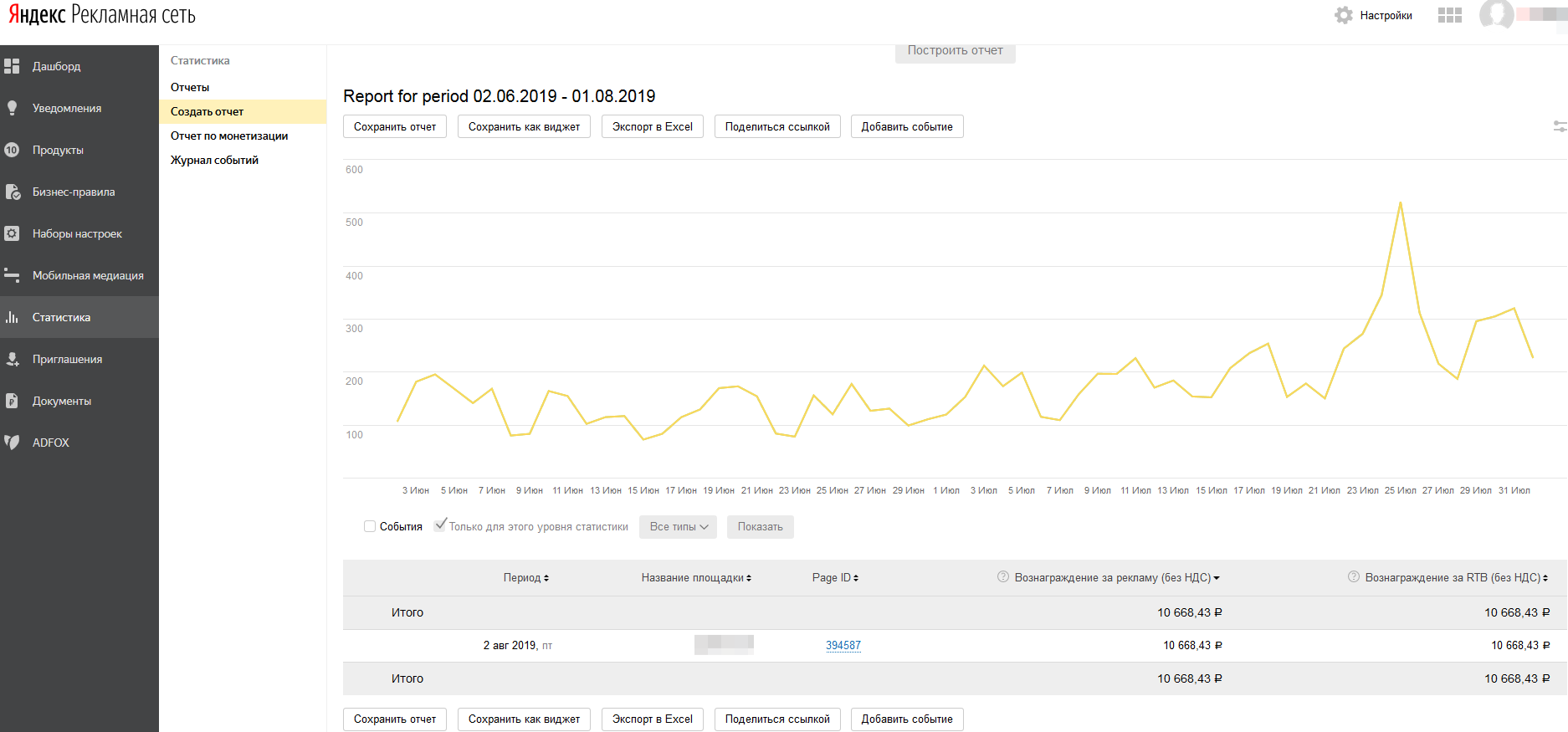This screenshot has width=1568, height=732.
Task: Toggle the 'Только для этого уровня статистики' checkbox
Action: (440, 525)
